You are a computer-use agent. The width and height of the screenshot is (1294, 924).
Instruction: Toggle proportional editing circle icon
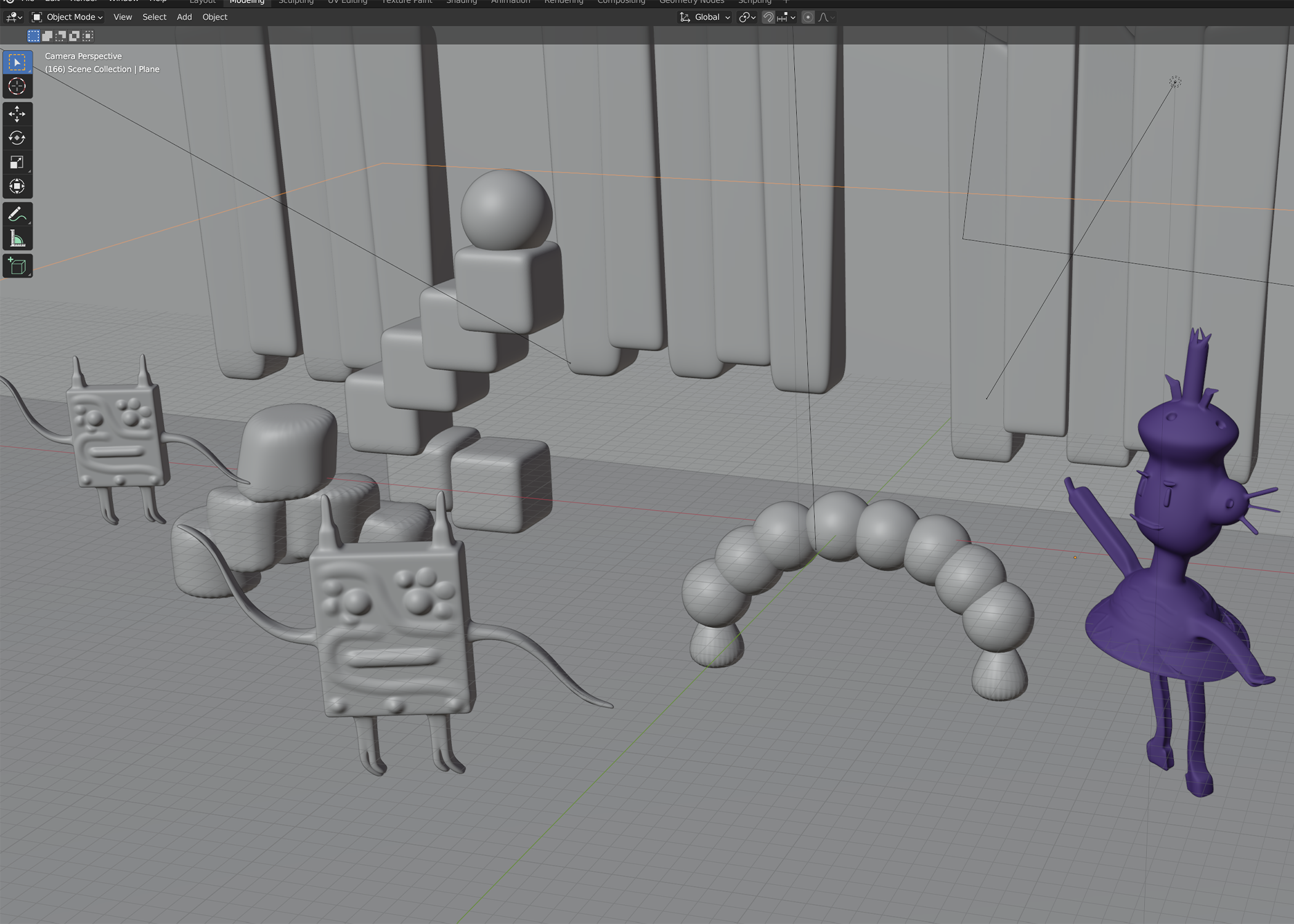pyautogui.click(x=808, y=17)
